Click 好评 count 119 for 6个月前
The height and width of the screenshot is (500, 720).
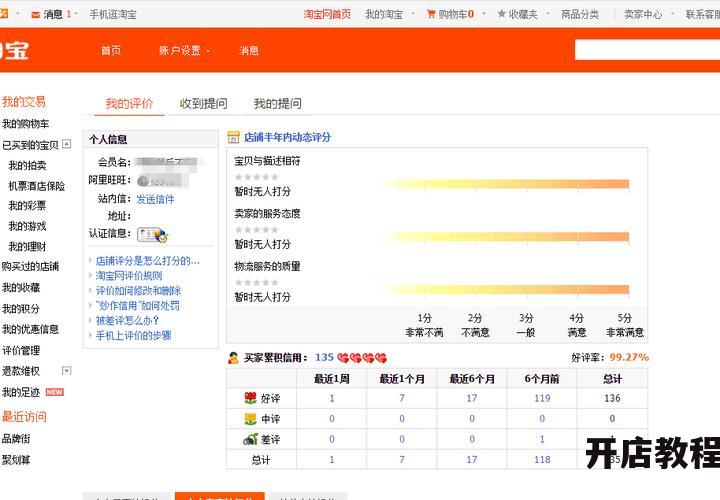(542, 398)
